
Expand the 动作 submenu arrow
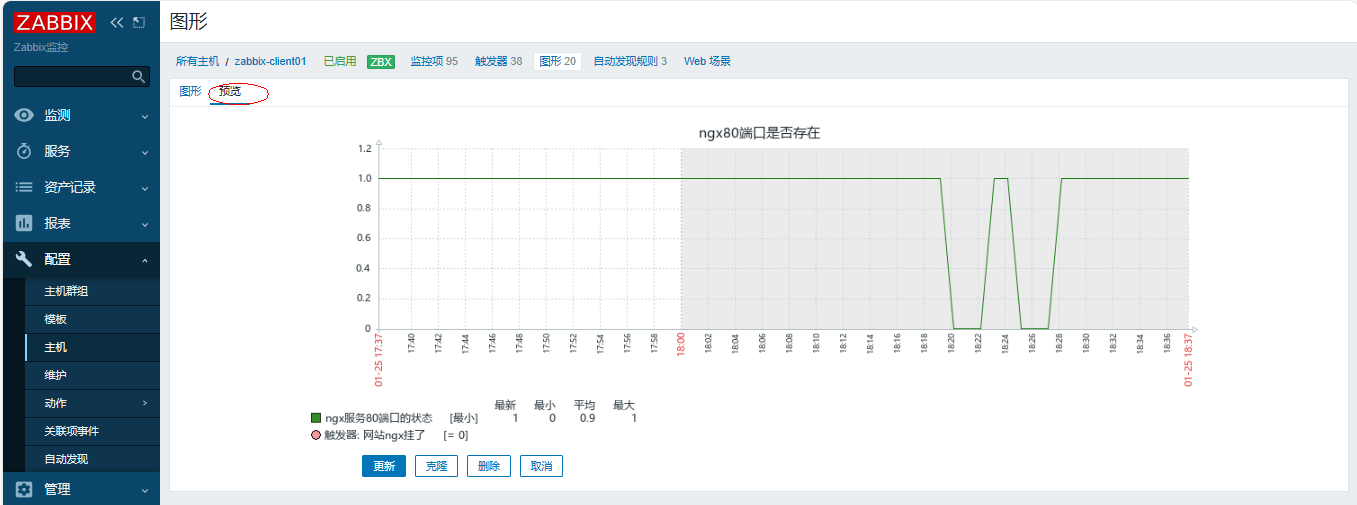click(145, 403)
